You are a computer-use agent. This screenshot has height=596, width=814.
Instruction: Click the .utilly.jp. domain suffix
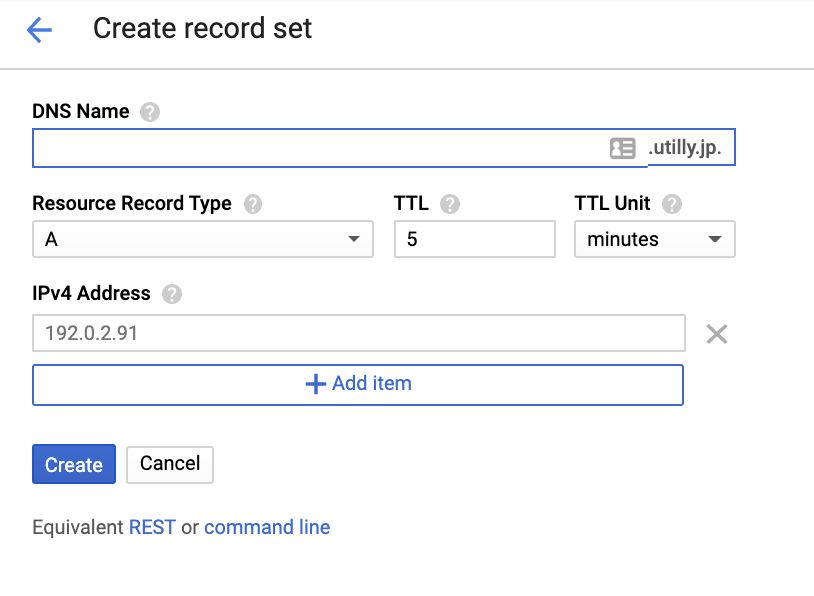(691, 149)
